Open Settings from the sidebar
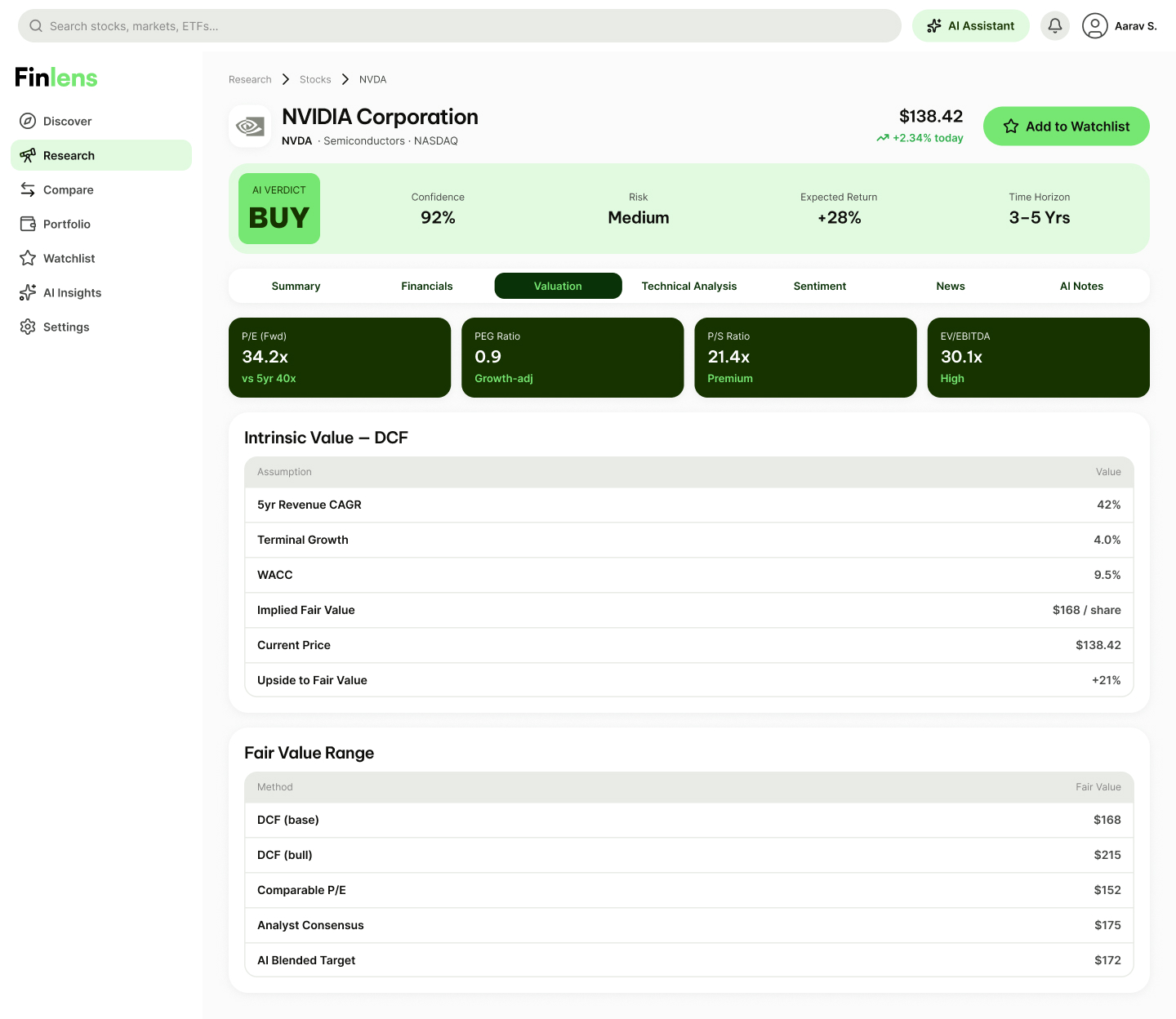 point(101,327)
